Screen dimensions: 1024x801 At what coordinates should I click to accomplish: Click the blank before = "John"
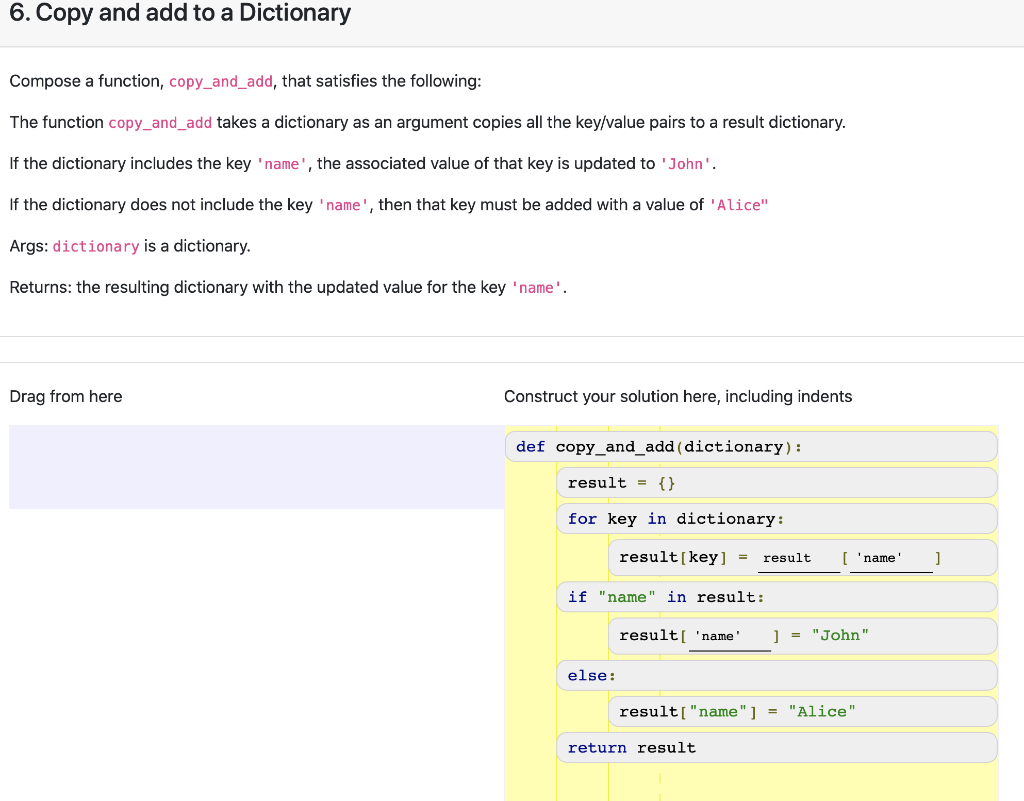click(730, 635)
